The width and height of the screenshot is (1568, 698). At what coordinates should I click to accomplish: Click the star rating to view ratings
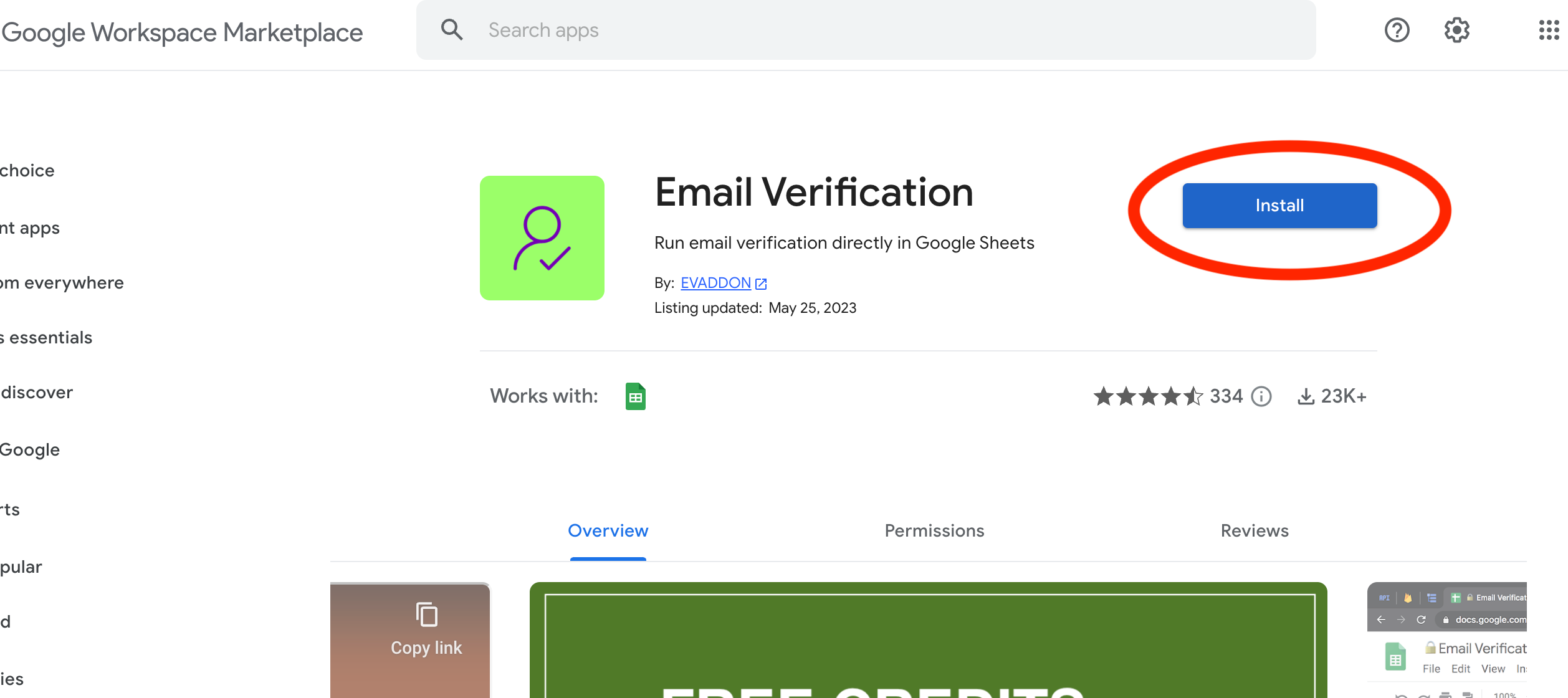[1147, 396]
